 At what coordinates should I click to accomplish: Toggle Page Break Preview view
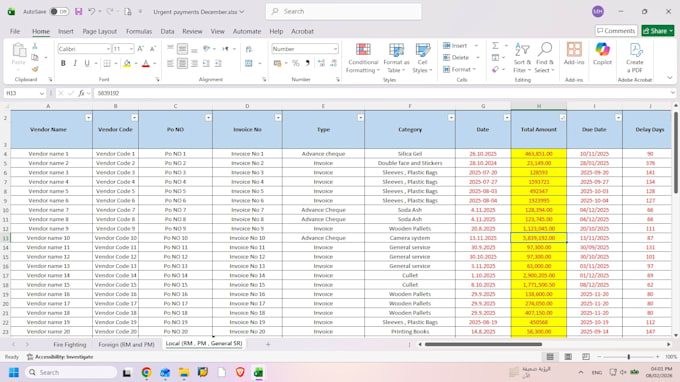point(586,357)
